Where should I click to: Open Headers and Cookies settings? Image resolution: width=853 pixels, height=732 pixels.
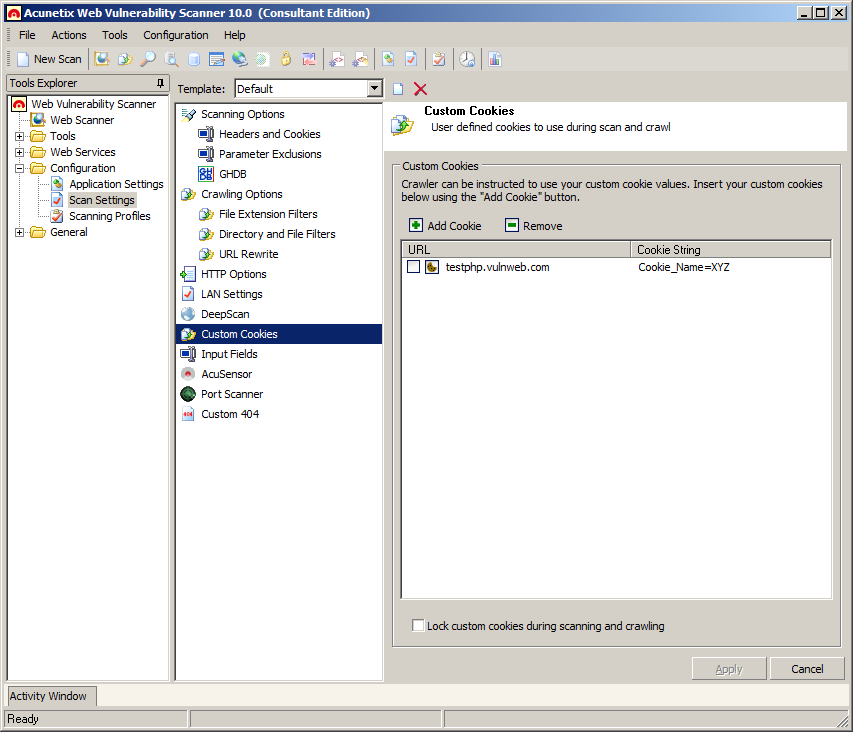click(270, 134)
